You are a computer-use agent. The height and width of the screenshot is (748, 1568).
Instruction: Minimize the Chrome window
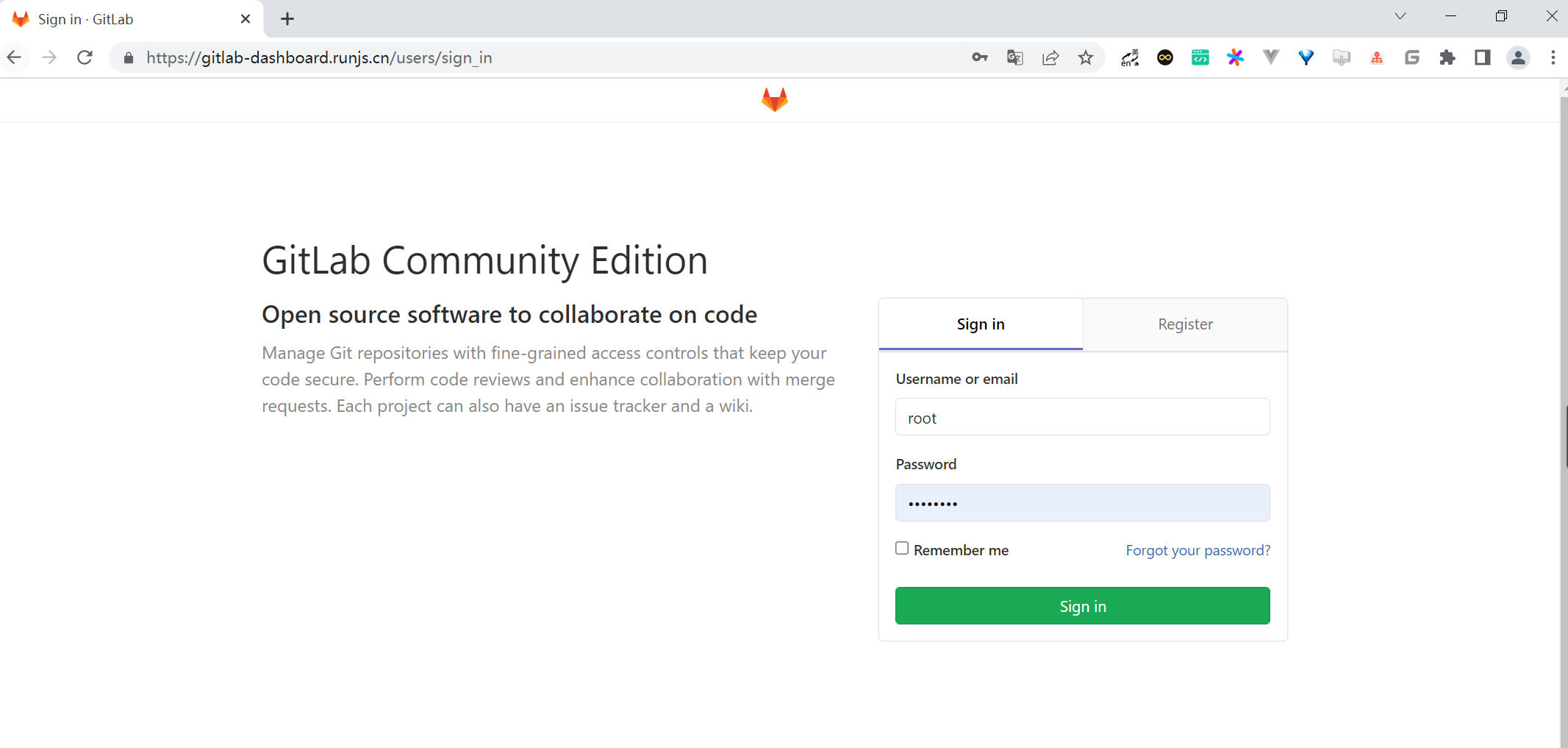click(x=1450, y=16)
